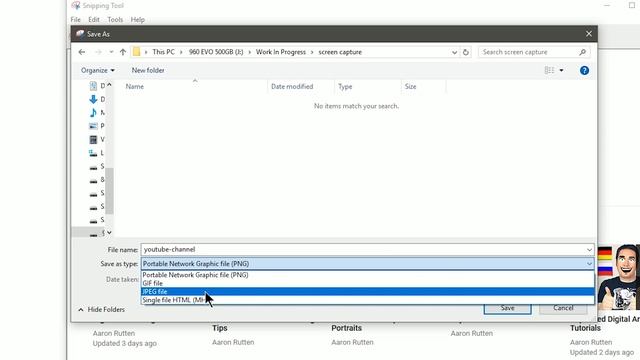Viewport: 640px width, 360px height.
Task: Click the search magnifier icon
Action: (x=582, y=52)
